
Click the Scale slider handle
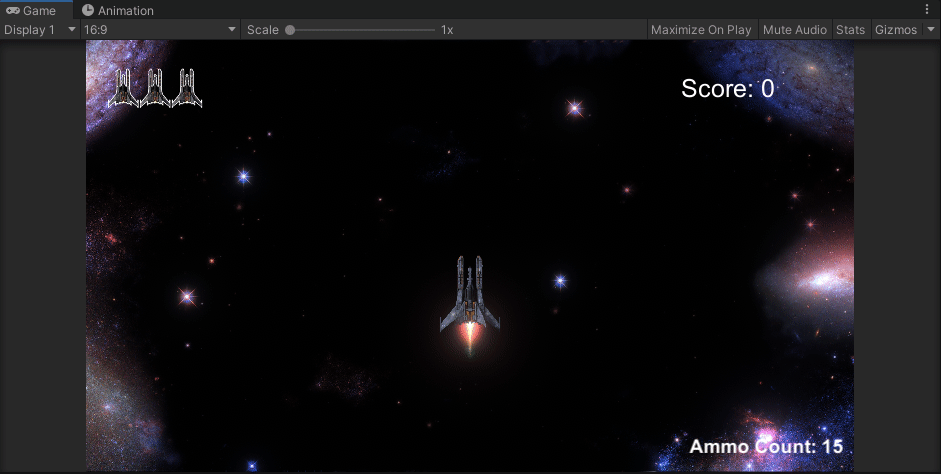290,30
